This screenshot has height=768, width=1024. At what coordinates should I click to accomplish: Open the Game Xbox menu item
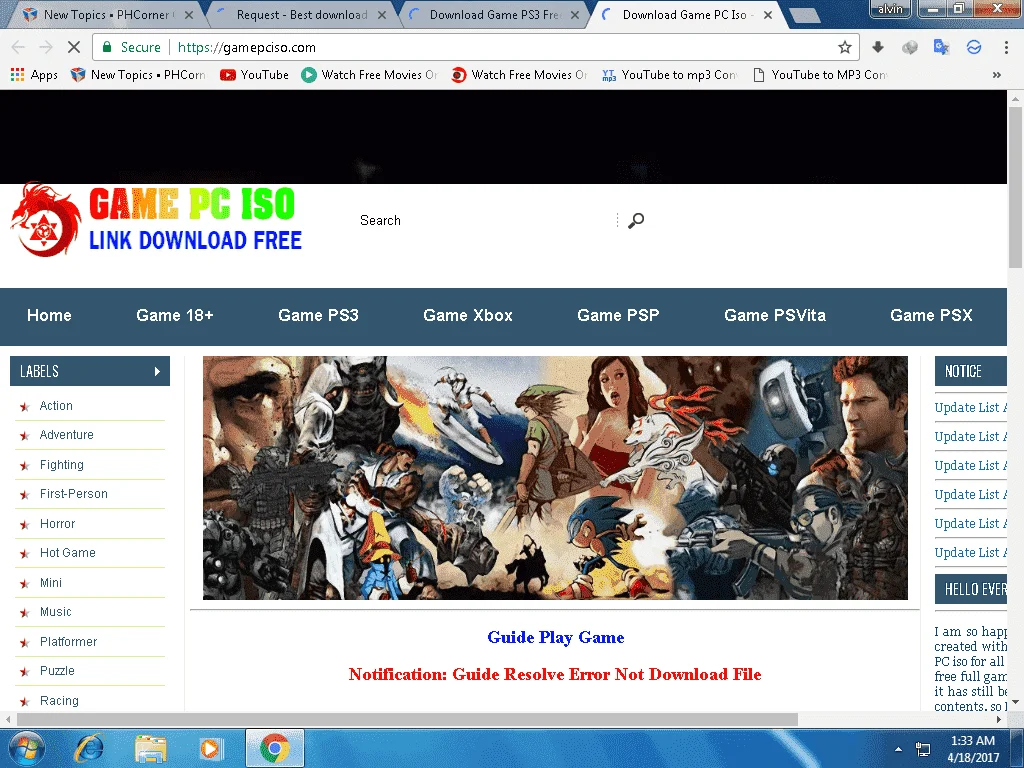468,315
